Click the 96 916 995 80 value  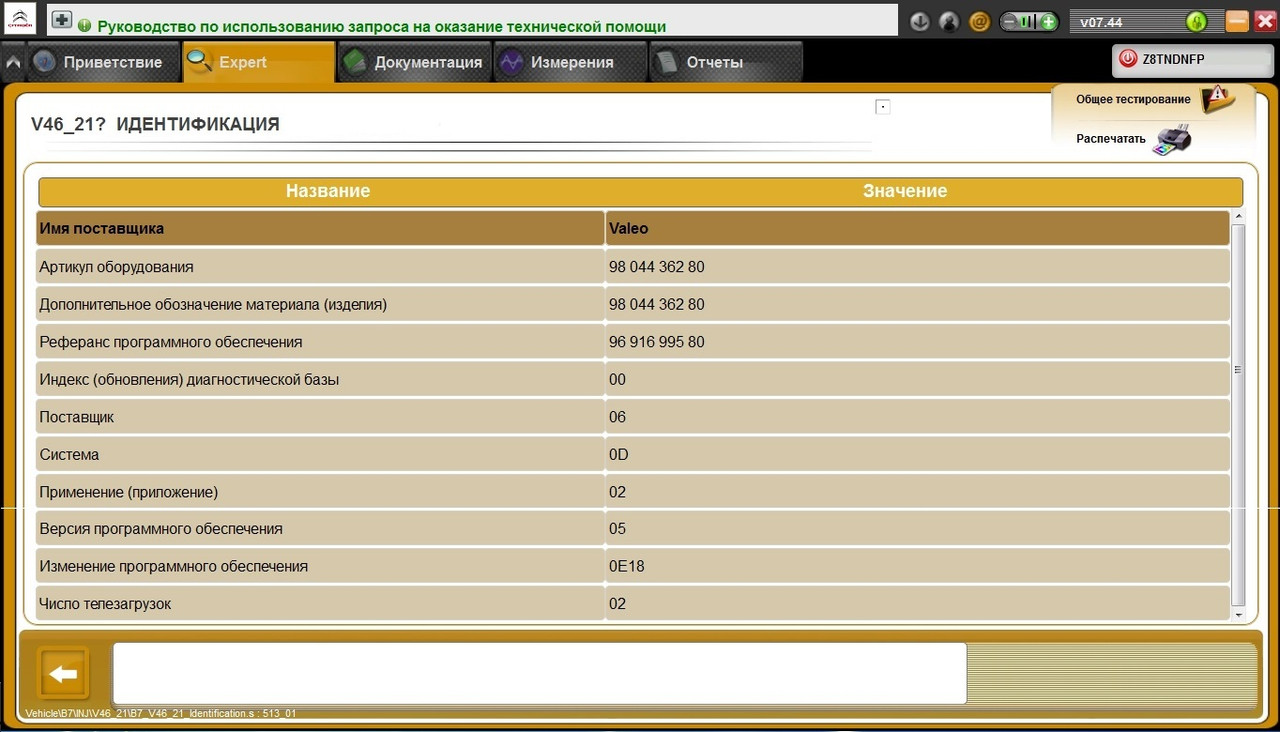pyautogui.click(x=657, y=342)
